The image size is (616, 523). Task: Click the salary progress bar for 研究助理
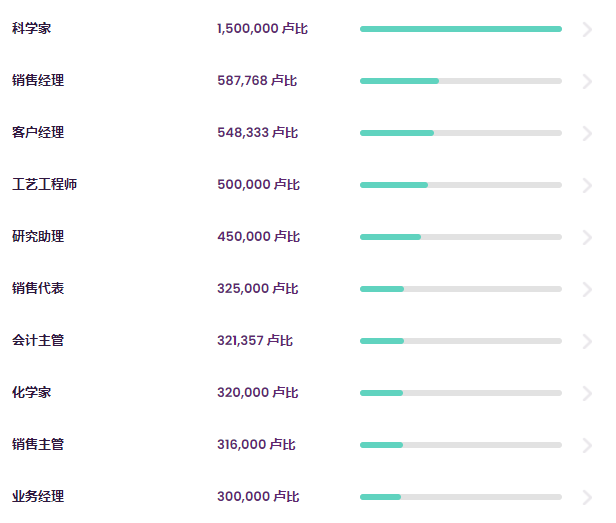[461, 237]
